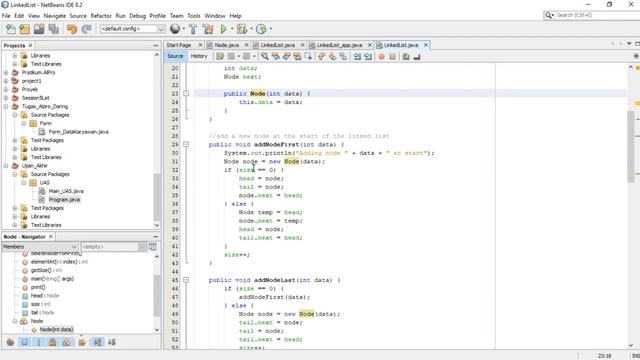Open the Refactor menu
This screenshot has width=640, height=360.
pyautogui.click(x=101, y=16)
